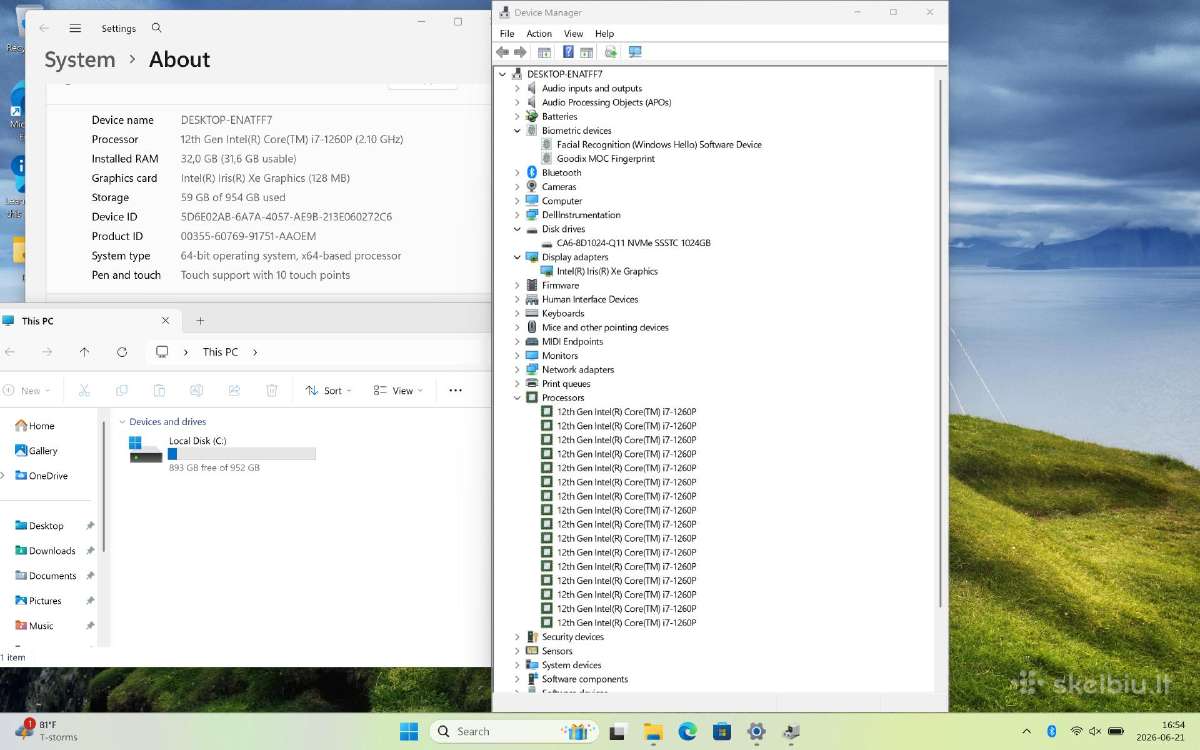Expand Audio inputs and outputs node
Screen dimensions: 1200x750
click(x=517, y=88)
